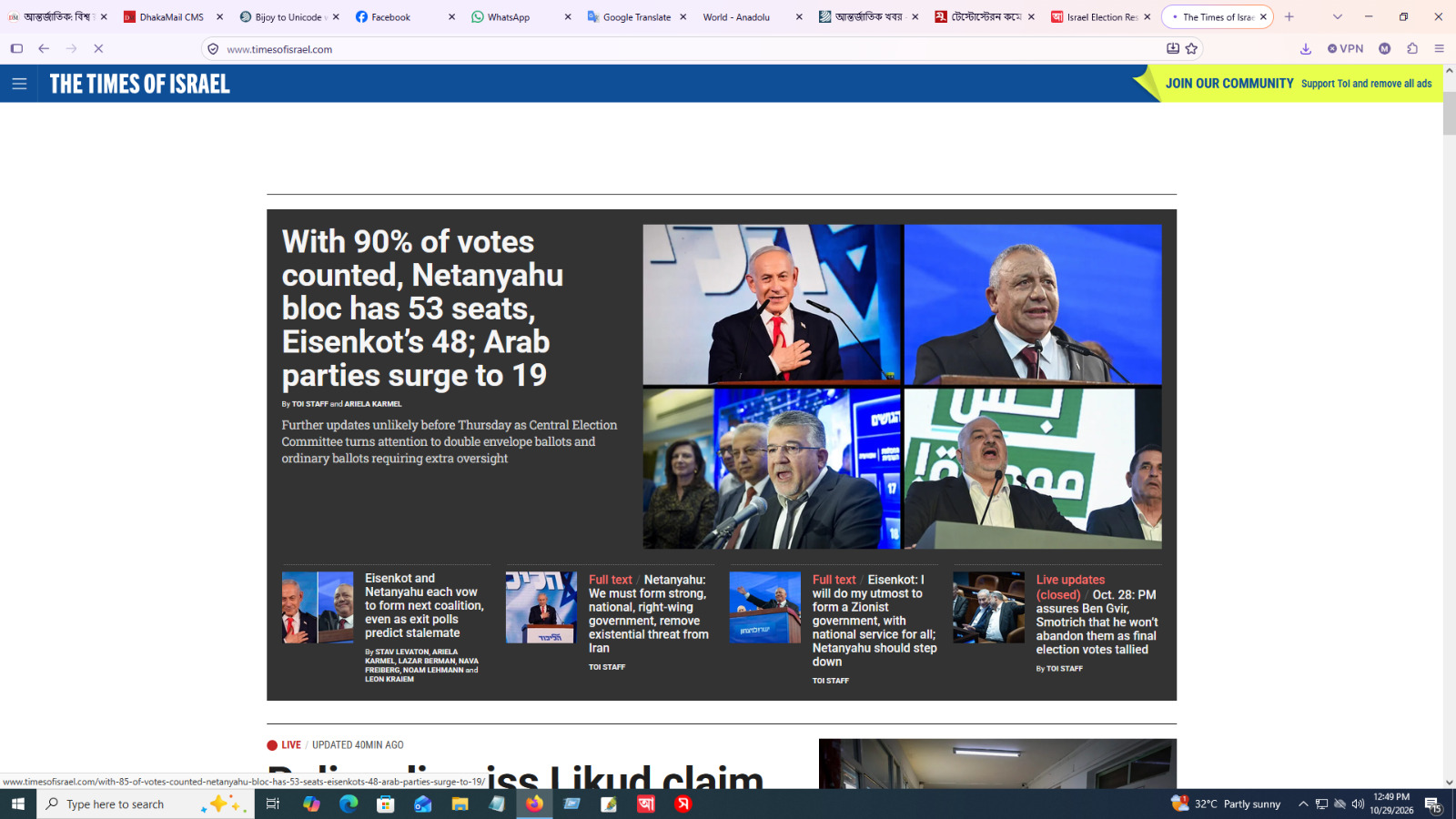The image size is (1456, 819).
Task: Open the weather widget showing 32°C
Action: (x=1225, y=804)
